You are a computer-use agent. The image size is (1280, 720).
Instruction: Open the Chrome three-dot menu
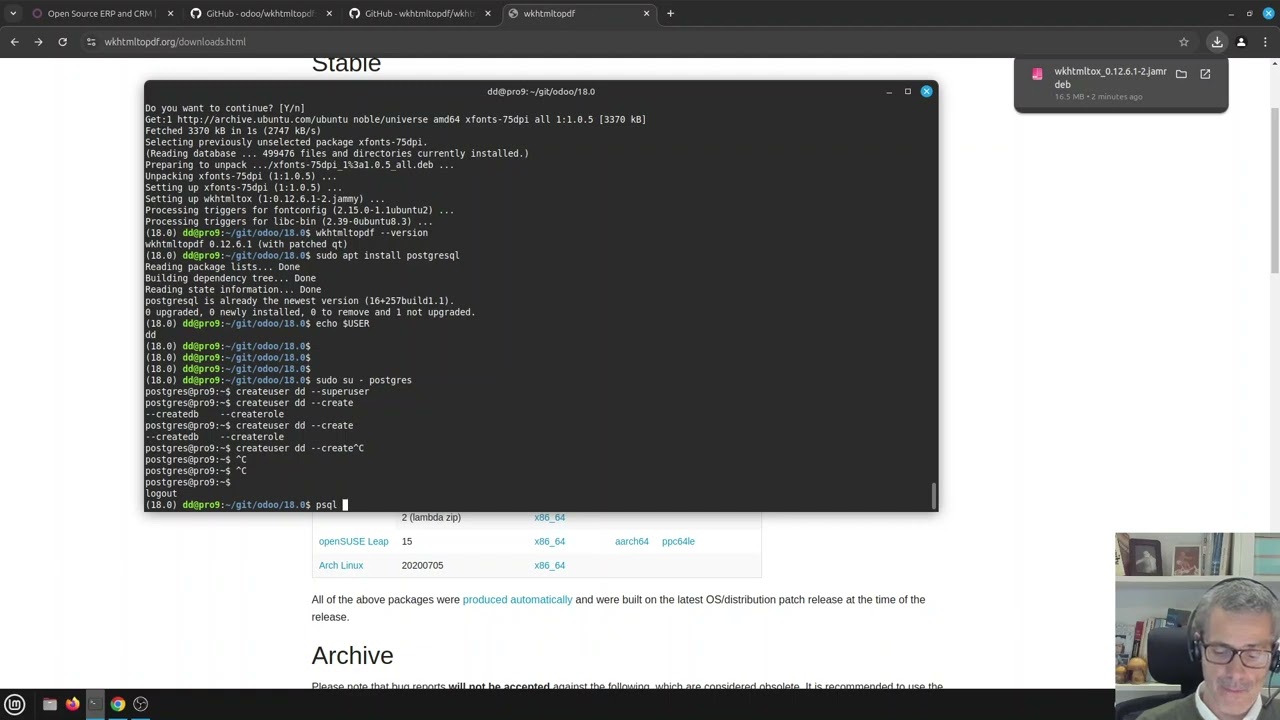(x=1265, y=42)
